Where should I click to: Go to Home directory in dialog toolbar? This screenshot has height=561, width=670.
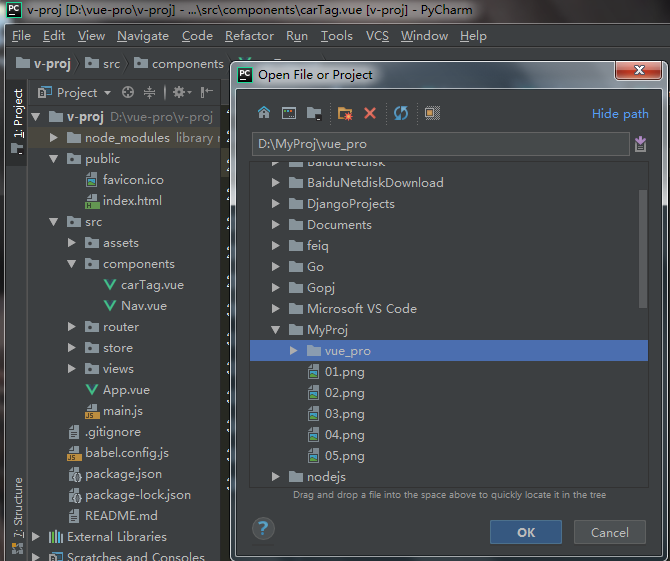264,113
